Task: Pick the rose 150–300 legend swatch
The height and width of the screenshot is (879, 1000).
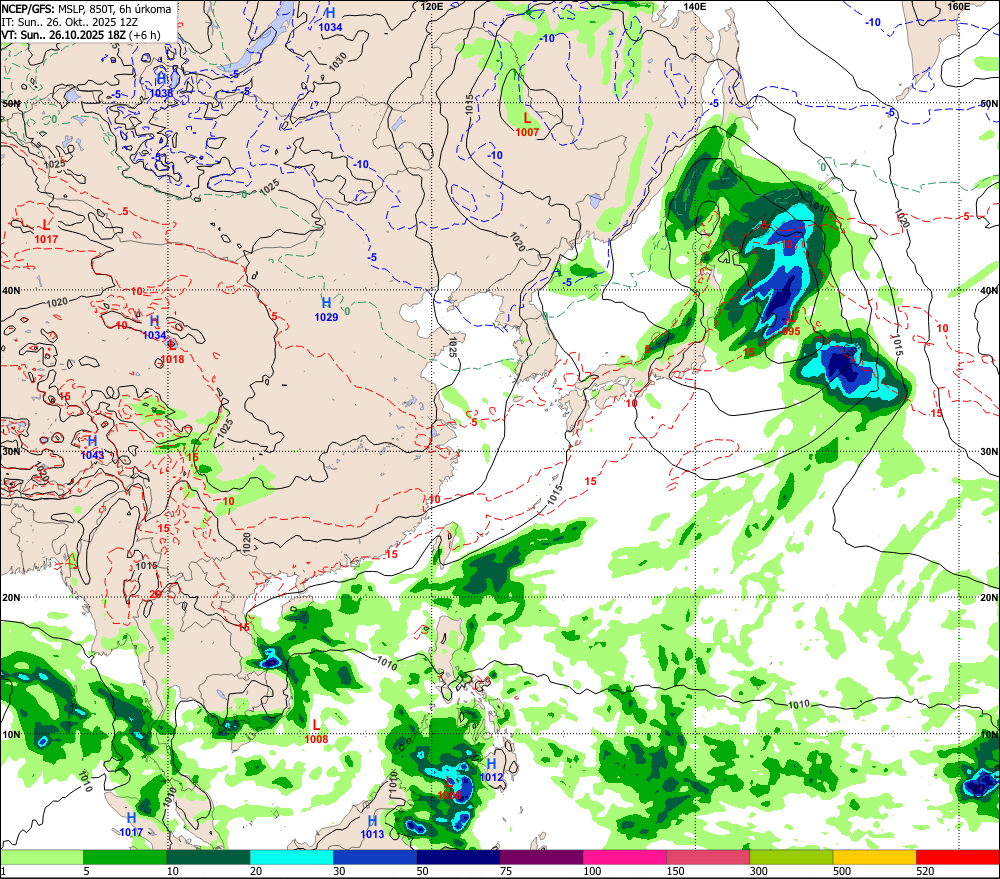Action: pyautogui.click(x=708, y=857)
